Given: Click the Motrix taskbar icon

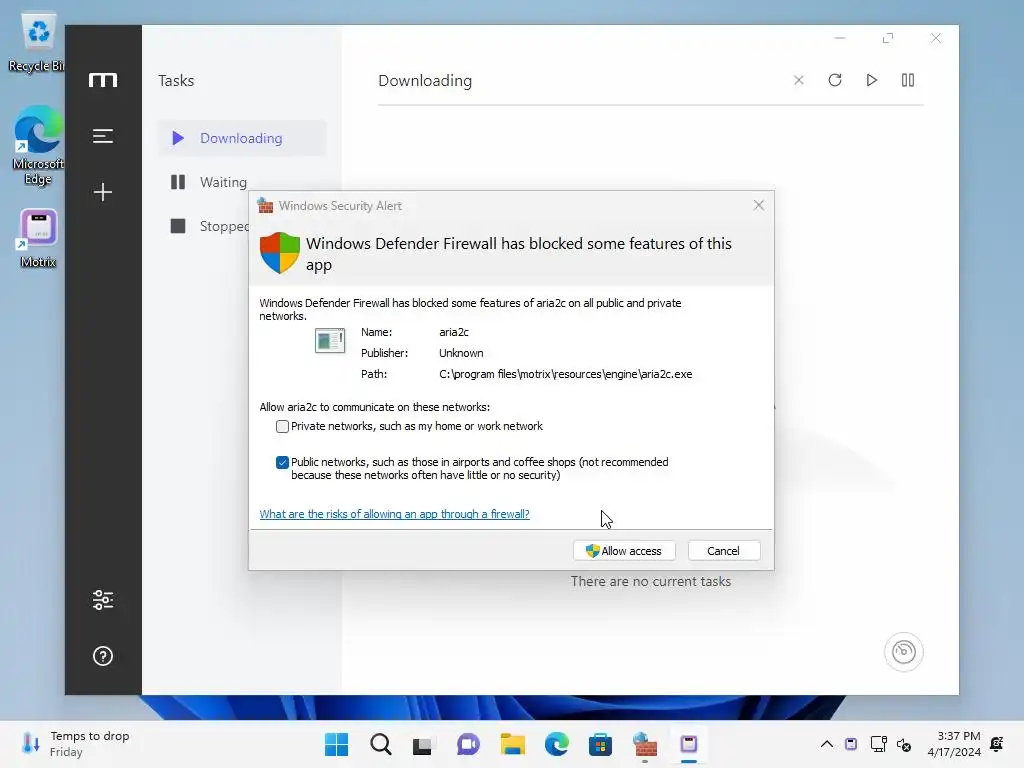Looking at the screenshot, I should click(x=689, y=744).
